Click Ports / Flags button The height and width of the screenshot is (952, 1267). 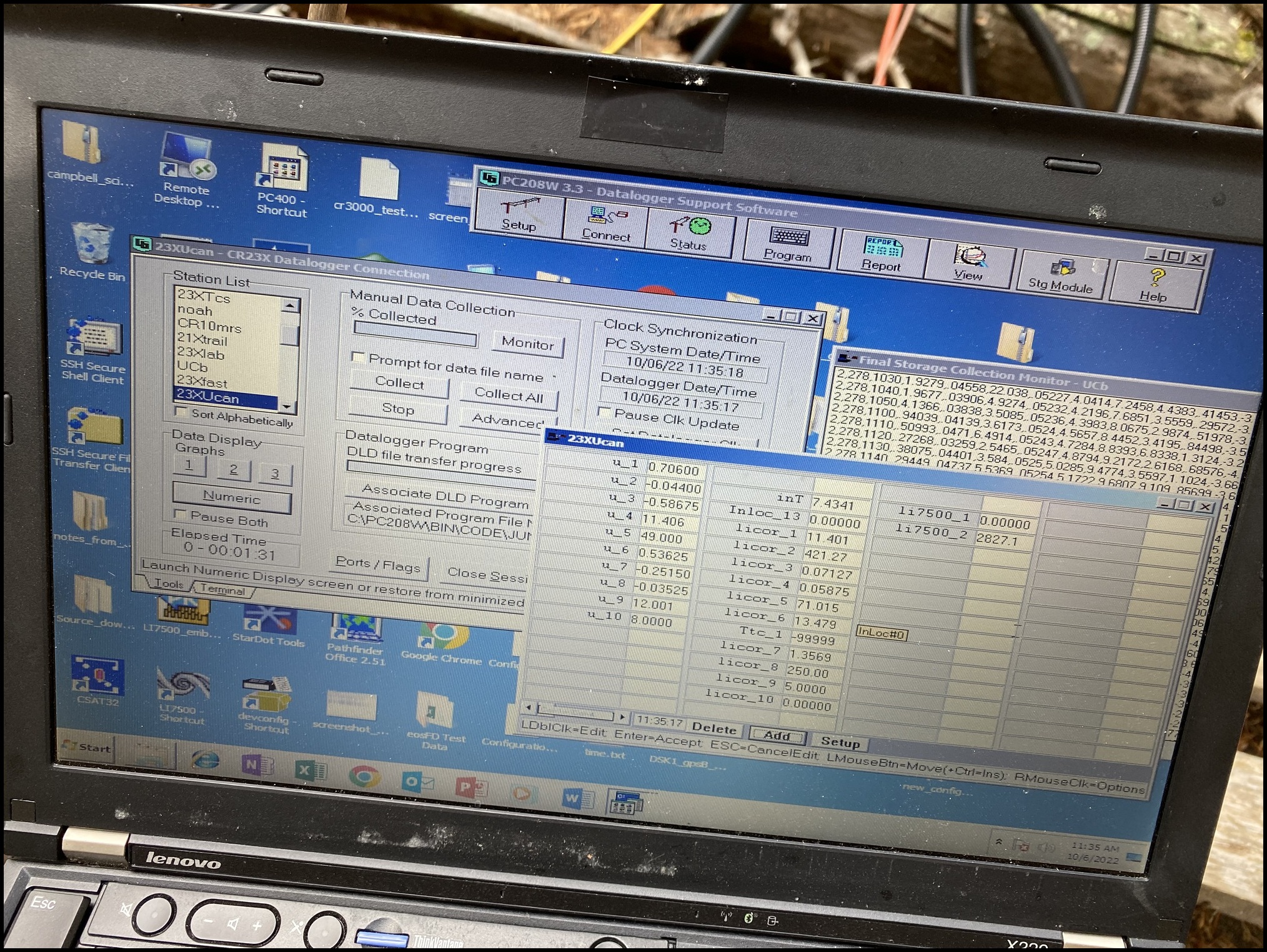377,563
